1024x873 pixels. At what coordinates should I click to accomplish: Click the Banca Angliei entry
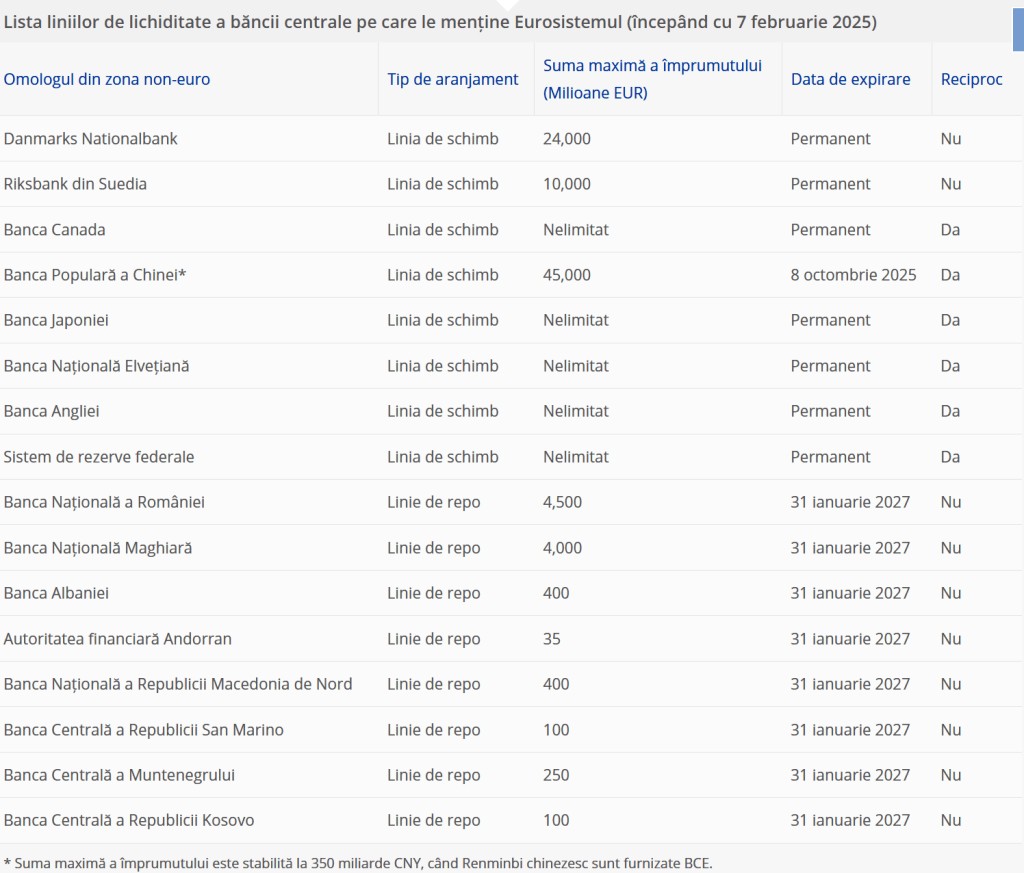[52, 411]
